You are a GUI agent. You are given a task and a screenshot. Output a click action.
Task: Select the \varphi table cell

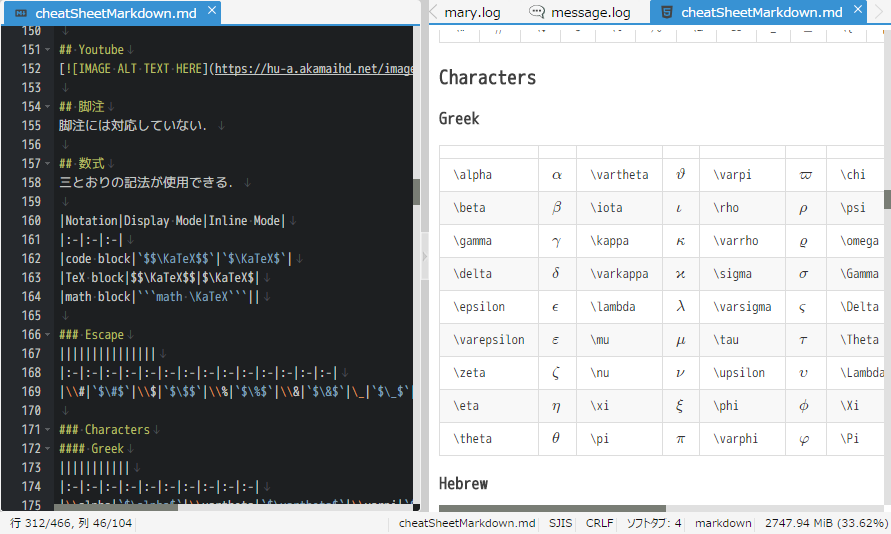742,439
